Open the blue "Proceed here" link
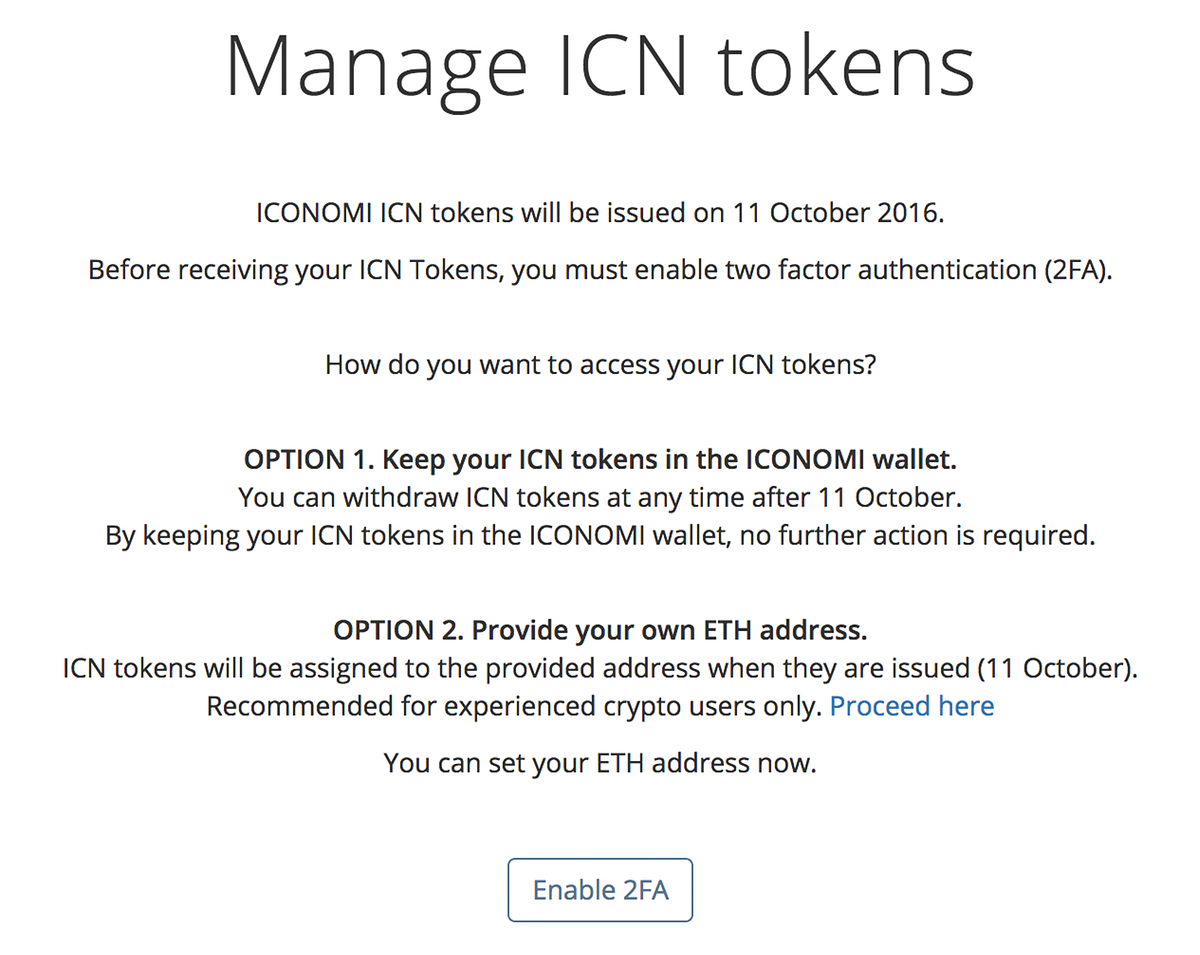Image resolution: width=1200 pixels, height=955 pixels. tap(912, 706)
